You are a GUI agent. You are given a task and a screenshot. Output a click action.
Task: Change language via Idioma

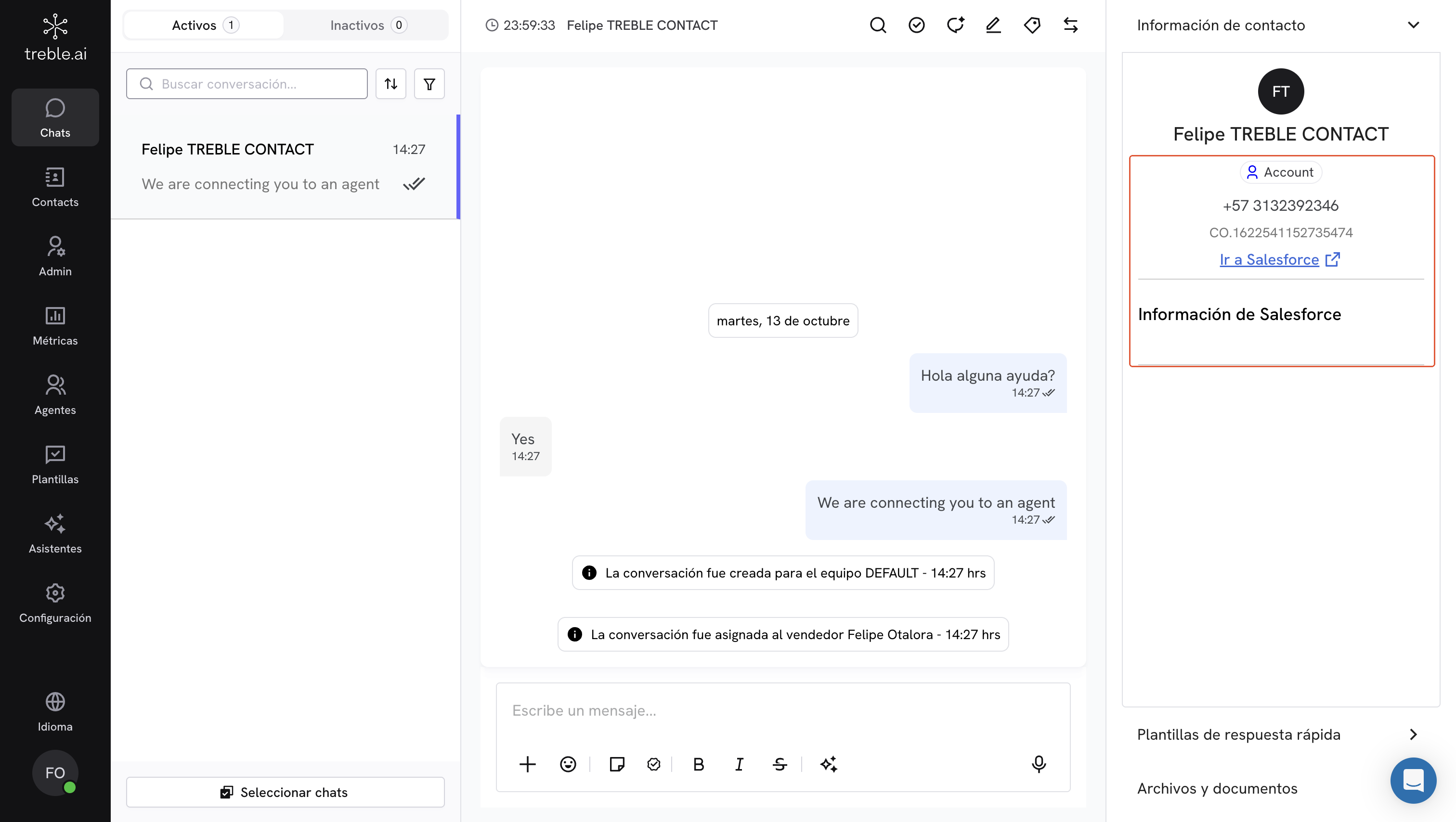click(x=55, y=711)
